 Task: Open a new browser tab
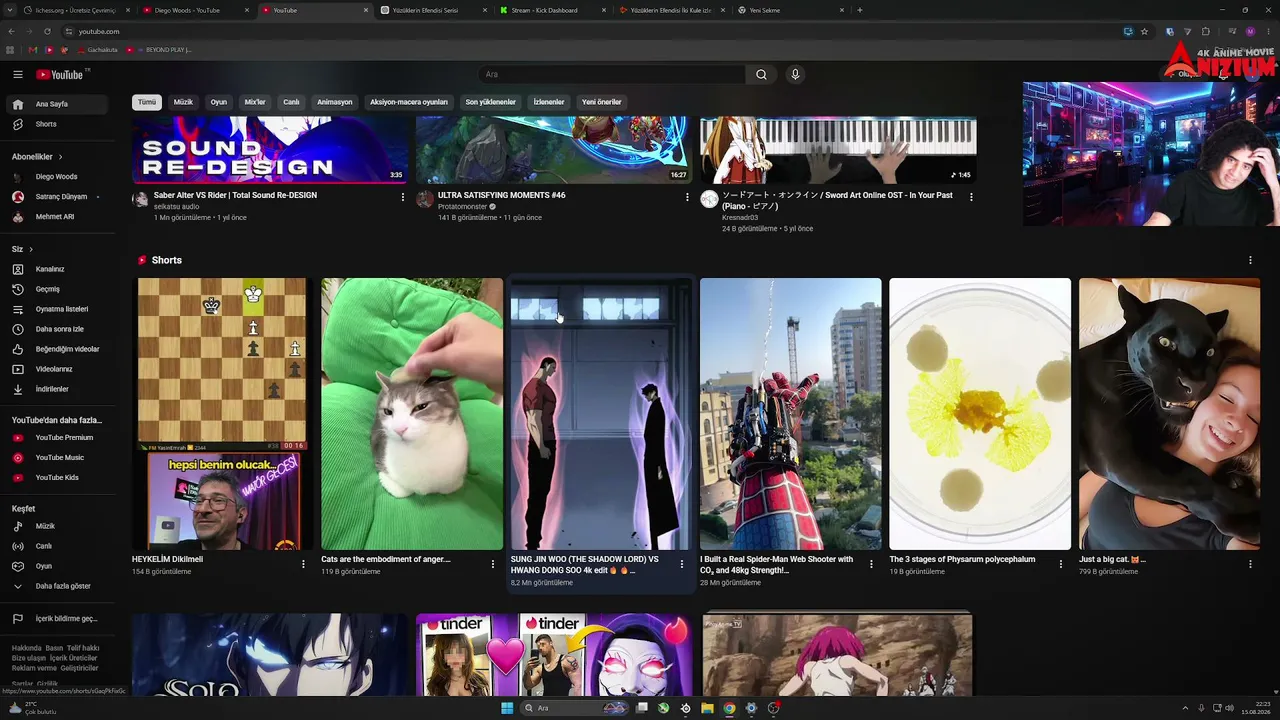860,10
